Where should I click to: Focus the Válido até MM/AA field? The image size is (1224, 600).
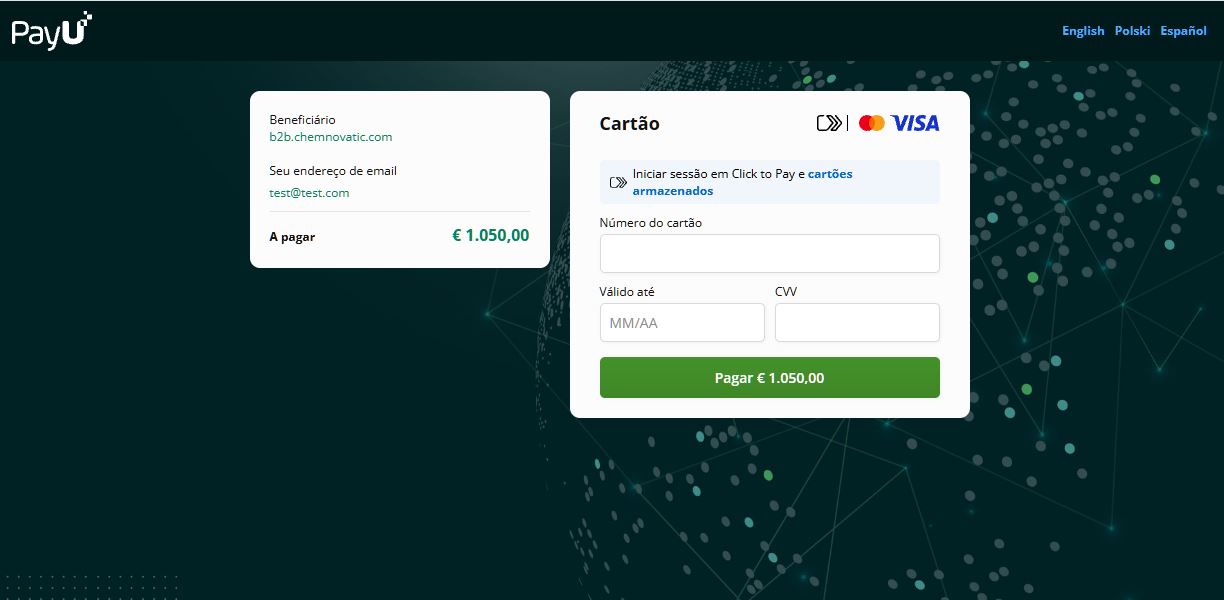[x=682, y=323]
